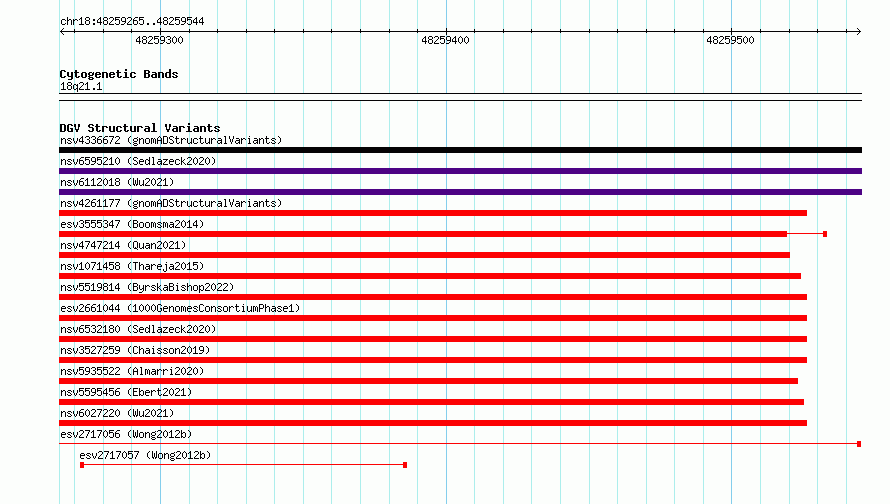Click the red bar for nsv4747214
Image resolution: width=890 pixels, height=504 pixels.
click(425, 255)
